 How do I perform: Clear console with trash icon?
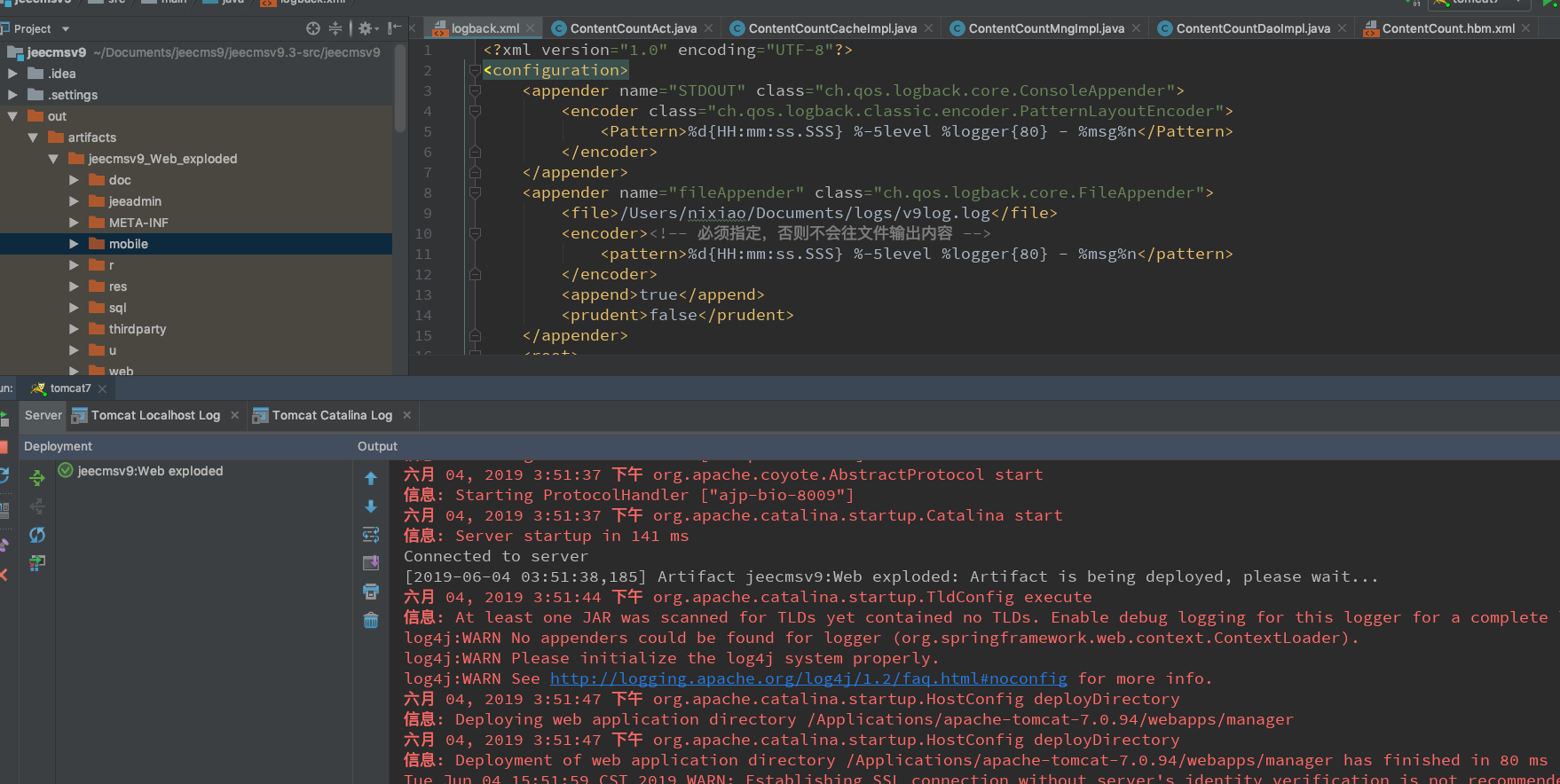(371, 621)
